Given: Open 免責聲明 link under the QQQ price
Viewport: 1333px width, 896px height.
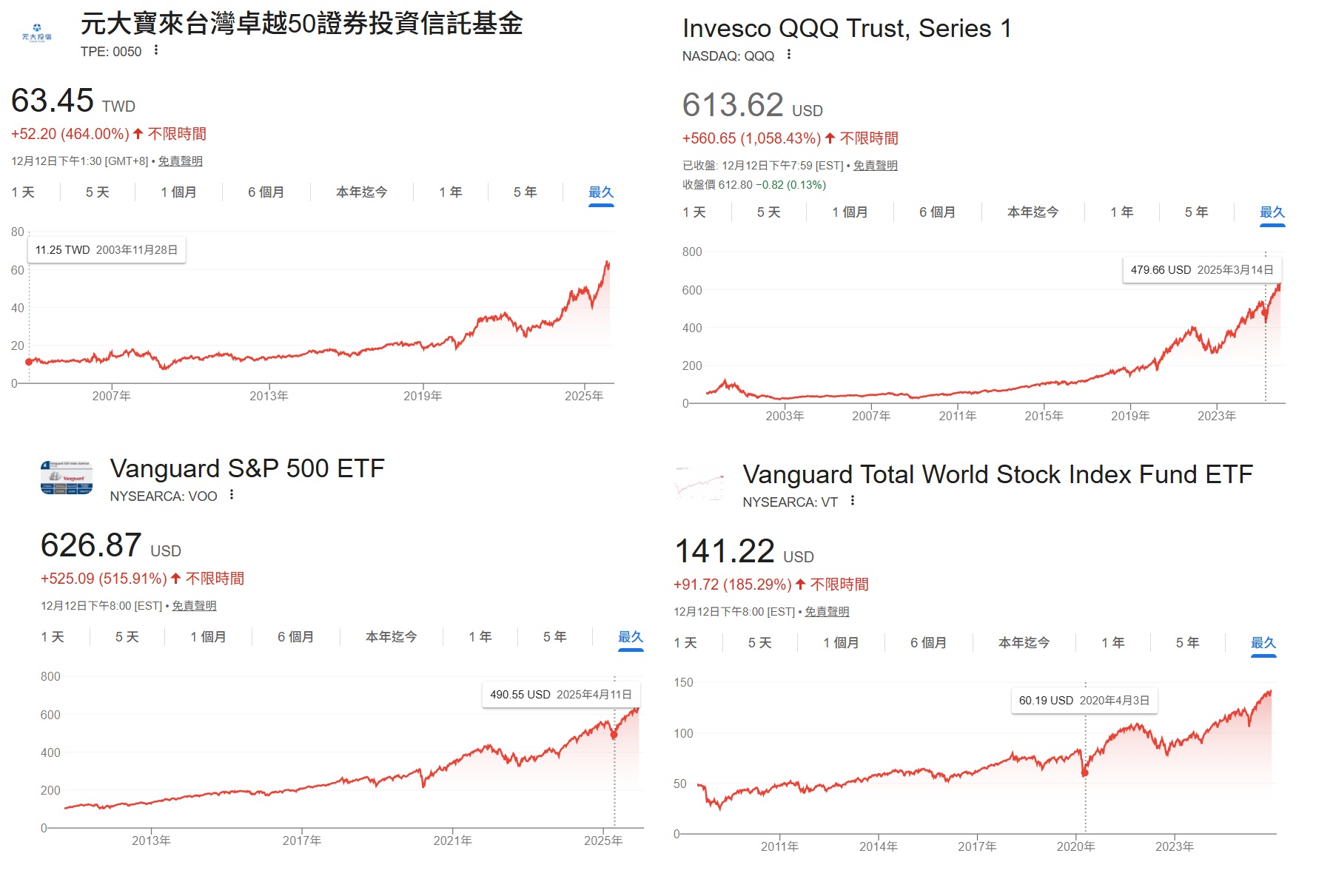Looking at the screenshot, I should pos(875,166).
